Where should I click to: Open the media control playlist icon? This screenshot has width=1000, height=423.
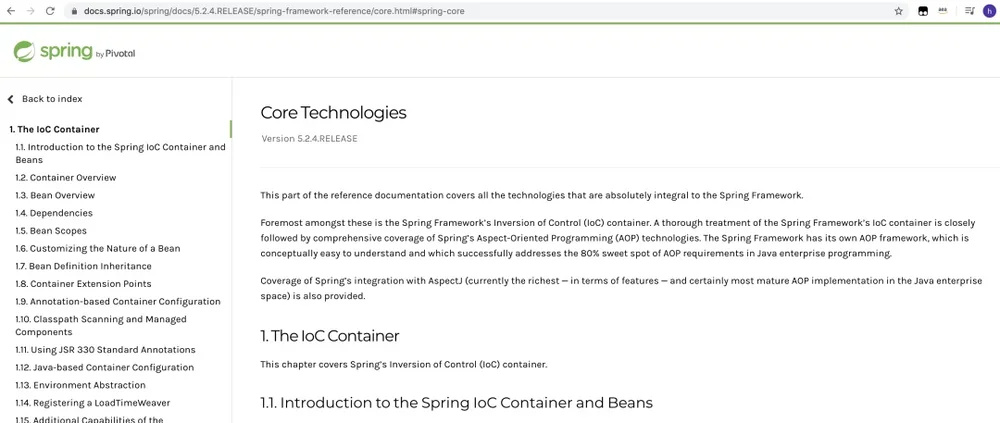tap(969, 11)
